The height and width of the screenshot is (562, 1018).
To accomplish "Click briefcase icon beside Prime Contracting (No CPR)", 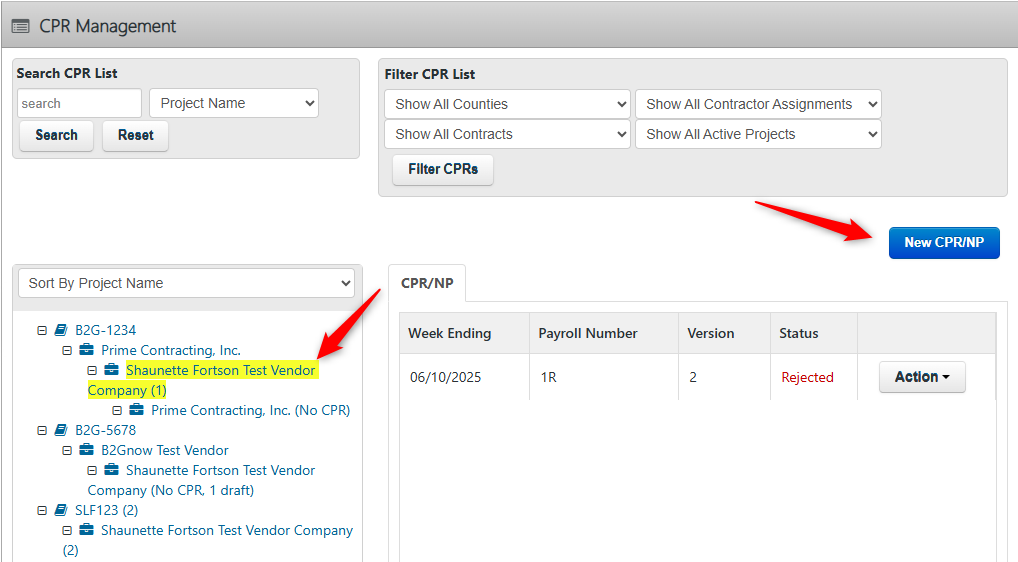I will (x=137, y=410).
